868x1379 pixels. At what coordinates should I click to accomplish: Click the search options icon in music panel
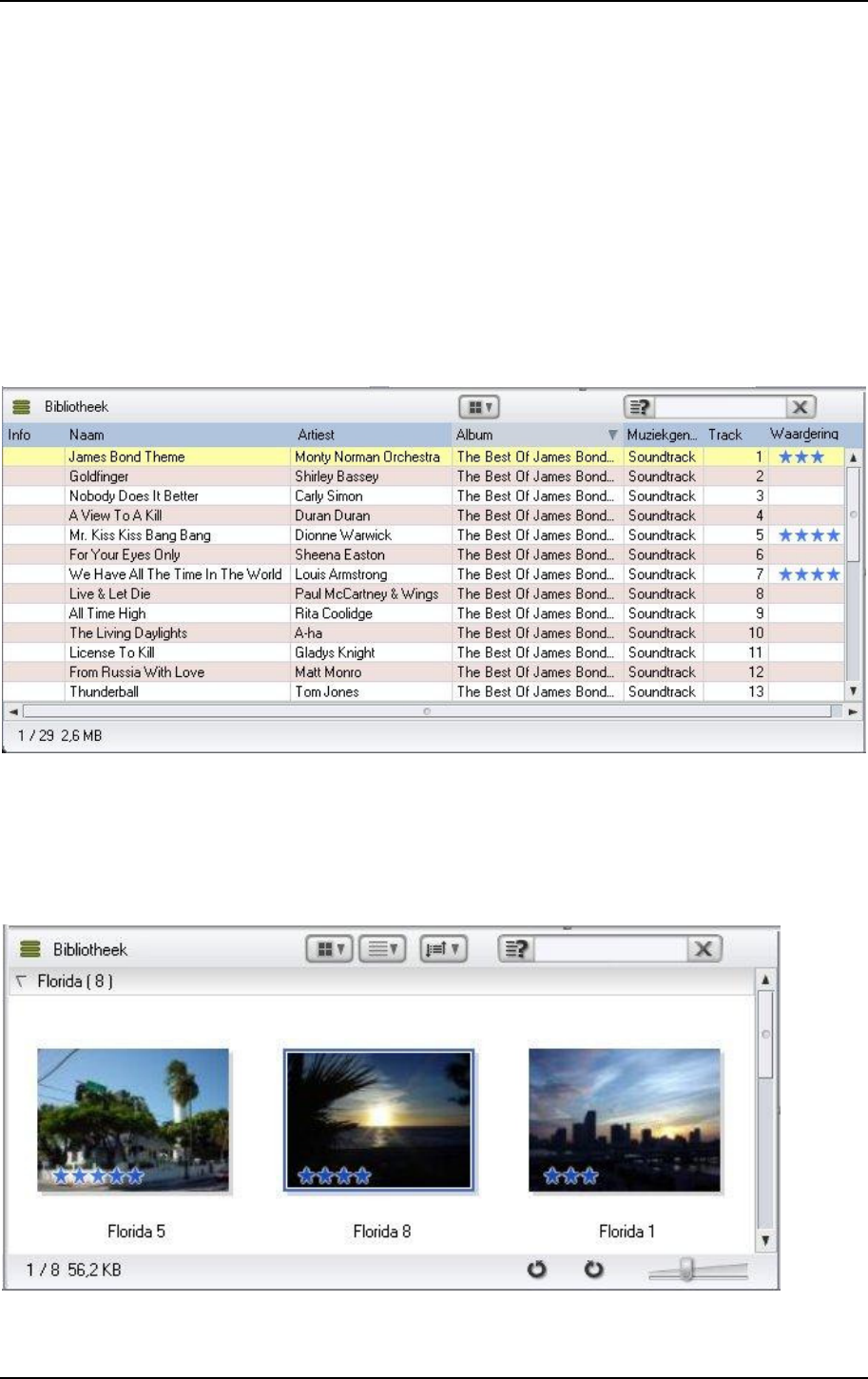[x=641, y=407]
